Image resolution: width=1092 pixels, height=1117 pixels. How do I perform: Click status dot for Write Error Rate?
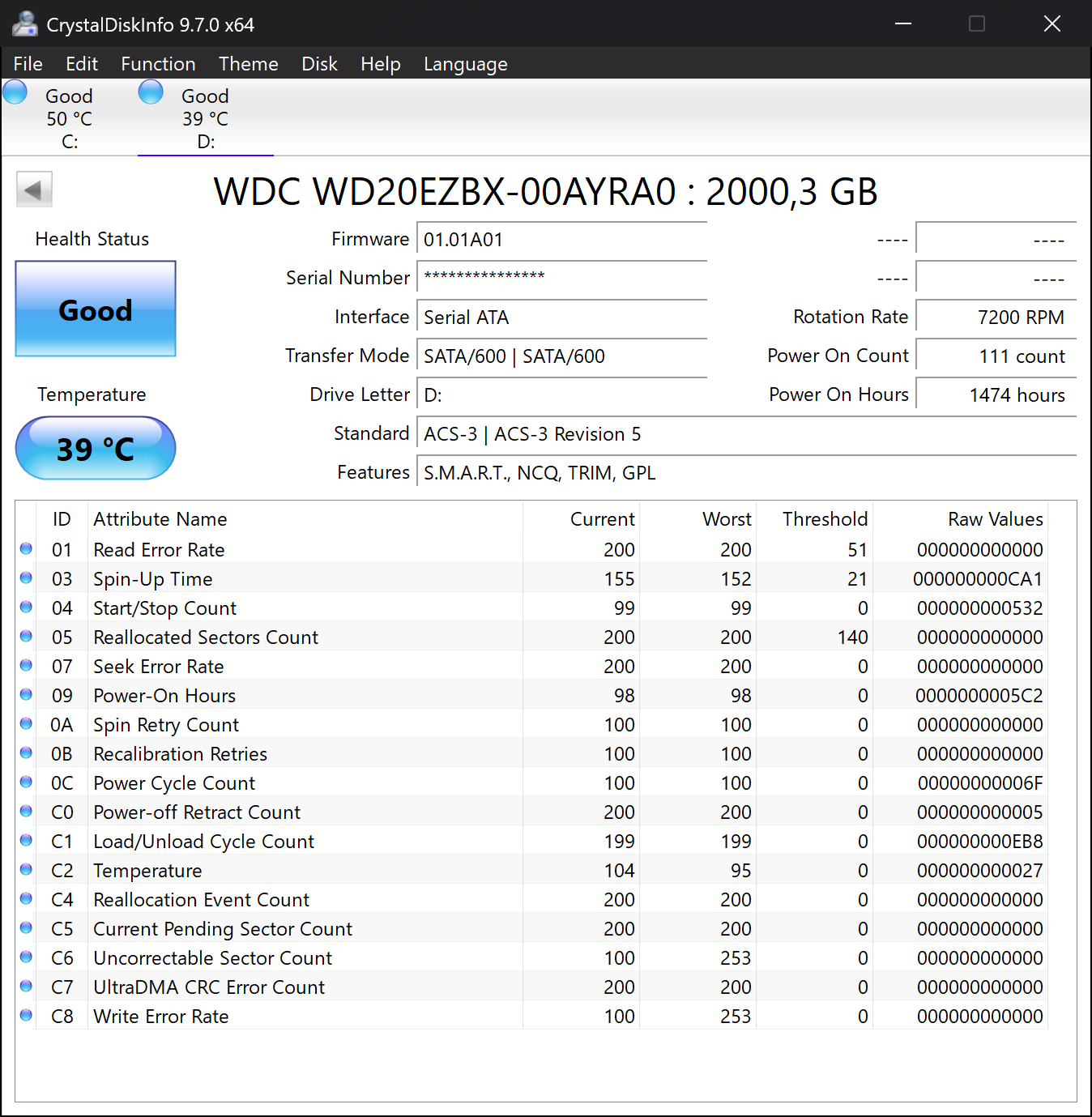[x=26, y=1016]
